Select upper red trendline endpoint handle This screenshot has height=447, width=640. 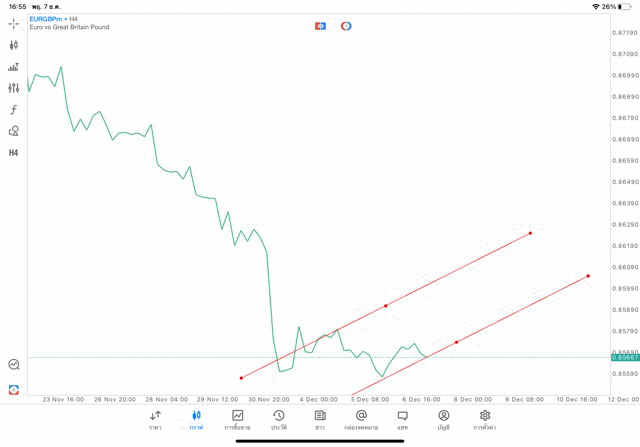coord(531,233)
